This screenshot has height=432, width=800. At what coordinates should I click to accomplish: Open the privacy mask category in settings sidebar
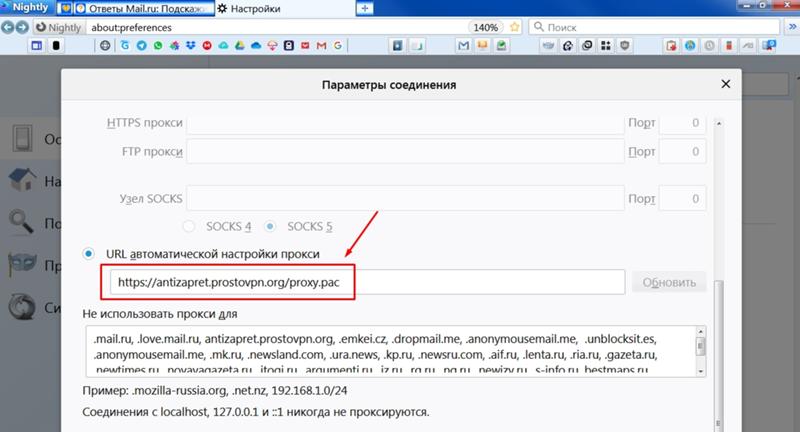click(x=22, y=264)
